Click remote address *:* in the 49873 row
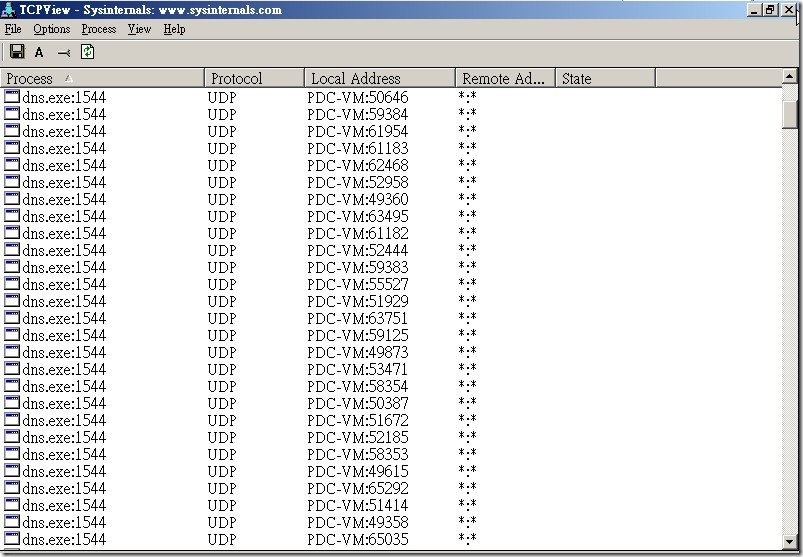Screen dimensions: 803x557 click(467, 351)
